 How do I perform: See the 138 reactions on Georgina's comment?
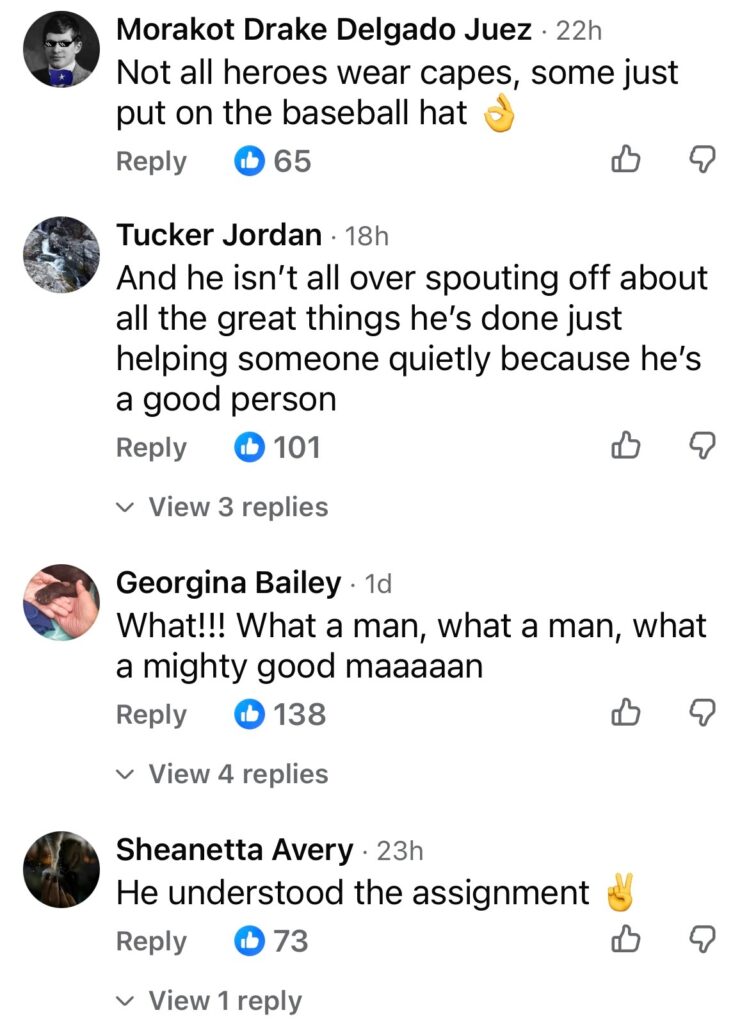[x=281, y=714]
